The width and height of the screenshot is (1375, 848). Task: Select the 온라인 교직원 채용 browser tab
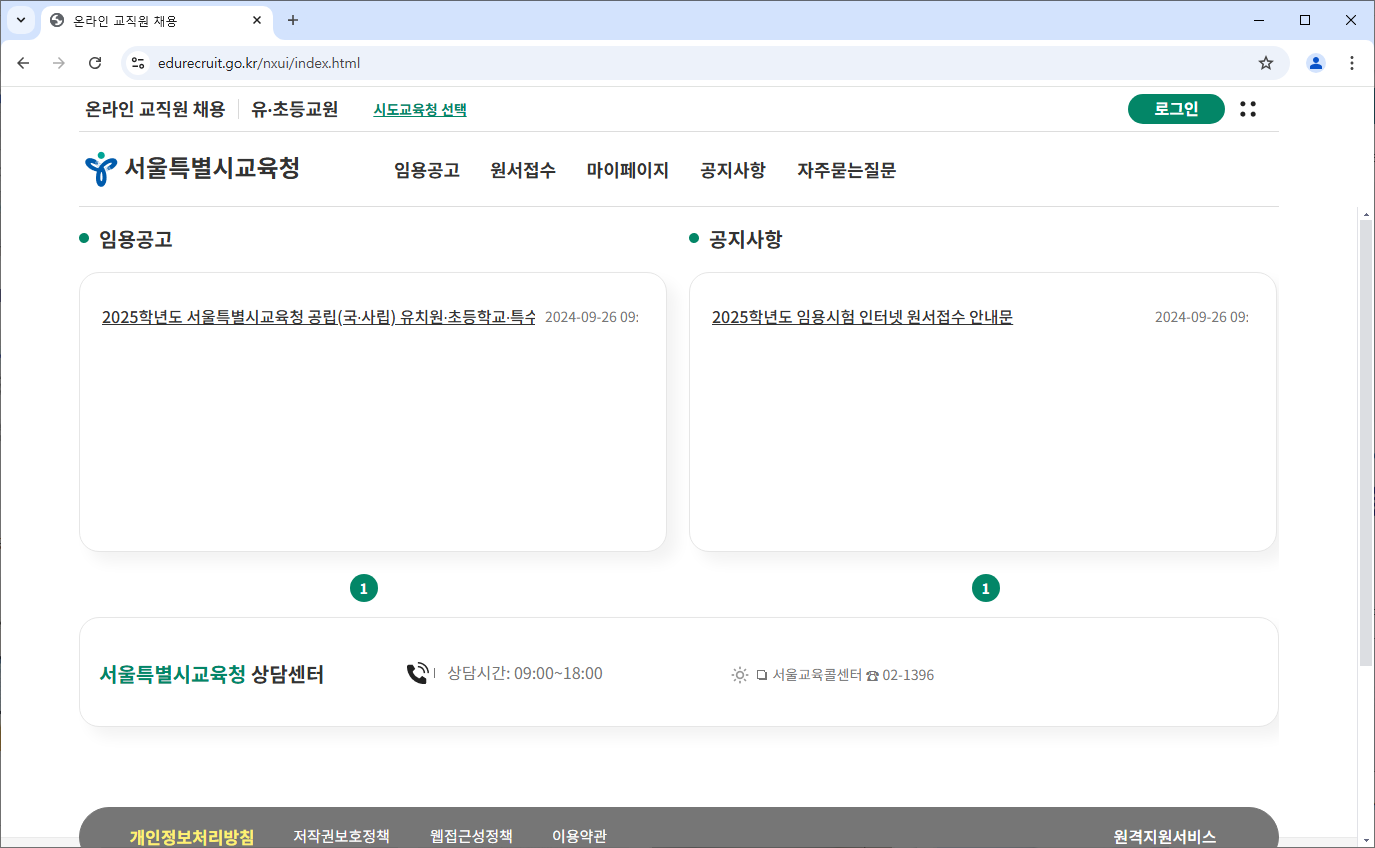tap(157, 21)
